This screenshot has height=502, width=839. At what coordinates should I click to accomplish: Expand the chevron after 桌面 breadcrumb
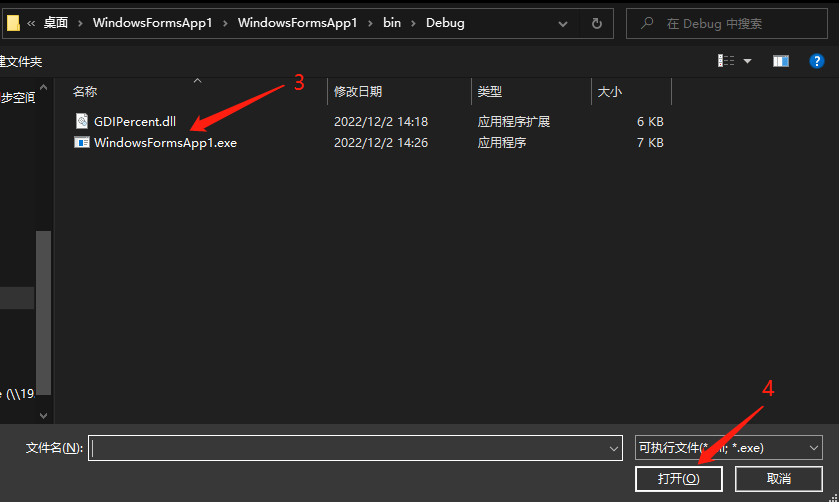coord(80,24)
